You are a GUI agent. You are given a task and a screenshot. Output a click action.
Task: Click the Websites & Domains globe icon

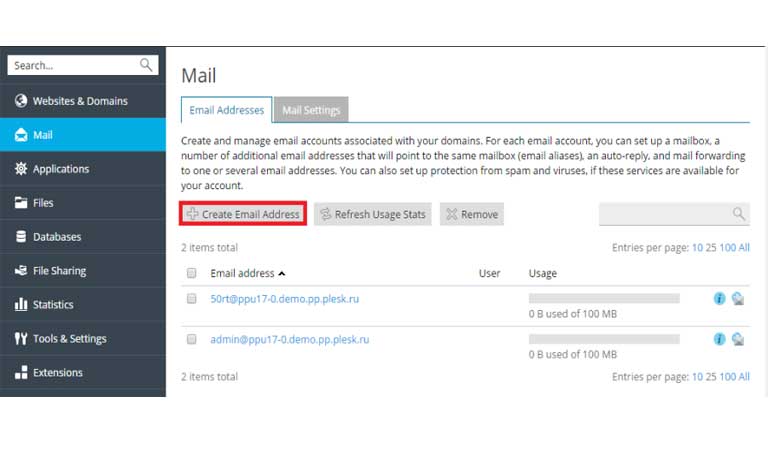pyautogui.click(x=21, y=101)
